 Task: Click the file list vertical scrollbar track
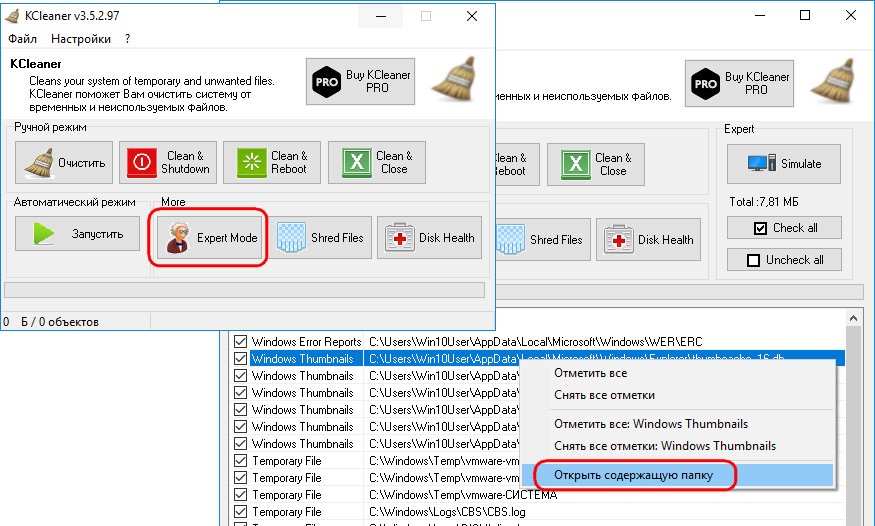coord(853,424)
